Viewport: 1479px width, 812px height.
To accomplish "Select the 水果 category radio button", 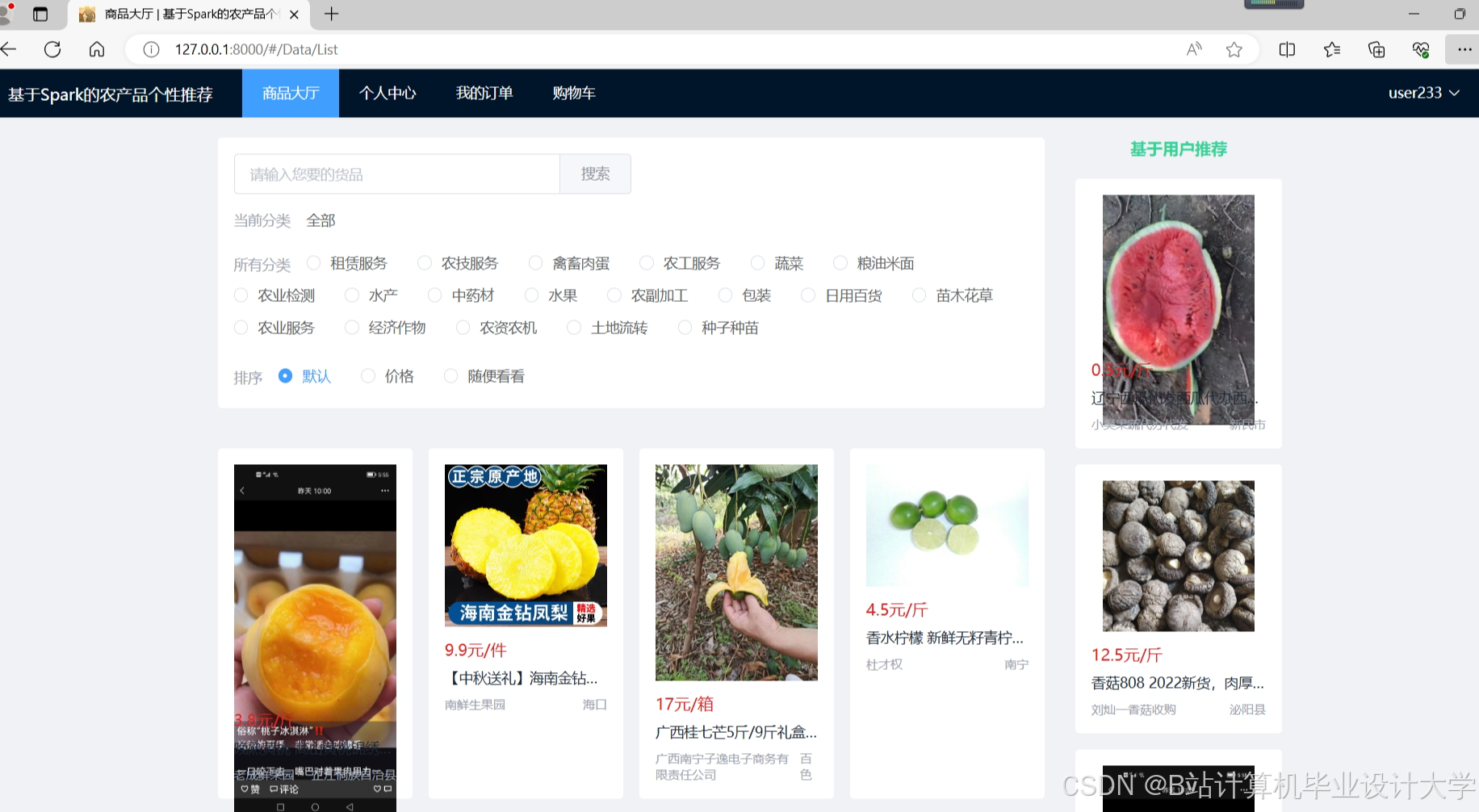I will 531,295.
